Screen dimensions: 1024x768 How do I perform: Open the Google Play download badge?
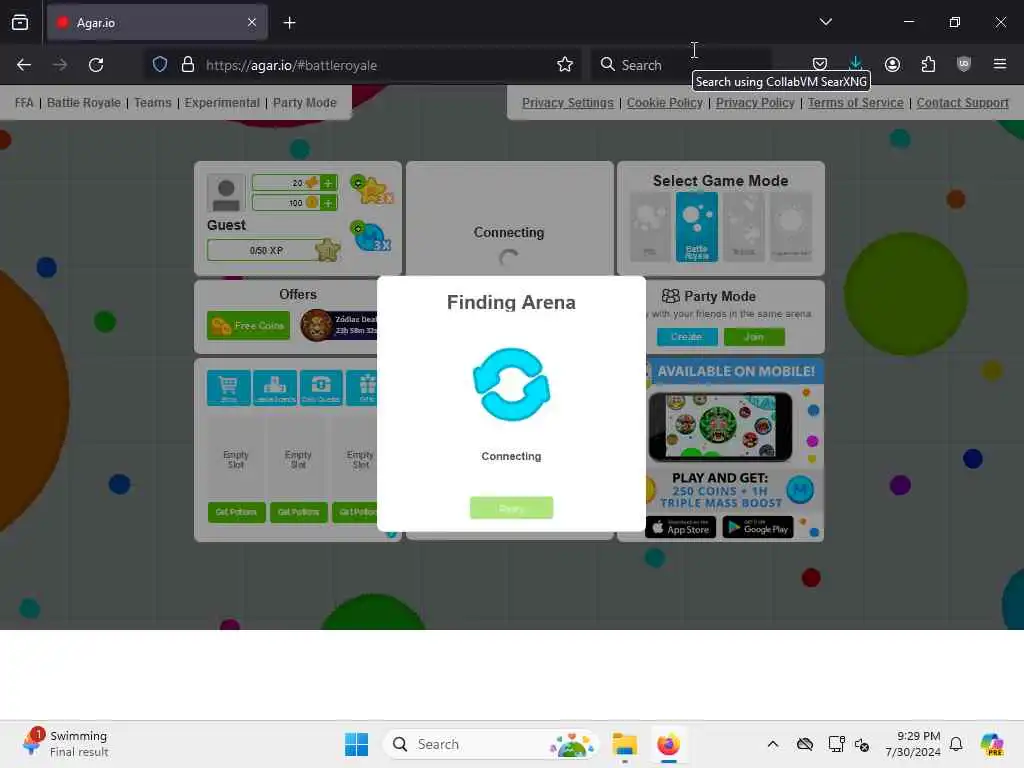point(758,527)
